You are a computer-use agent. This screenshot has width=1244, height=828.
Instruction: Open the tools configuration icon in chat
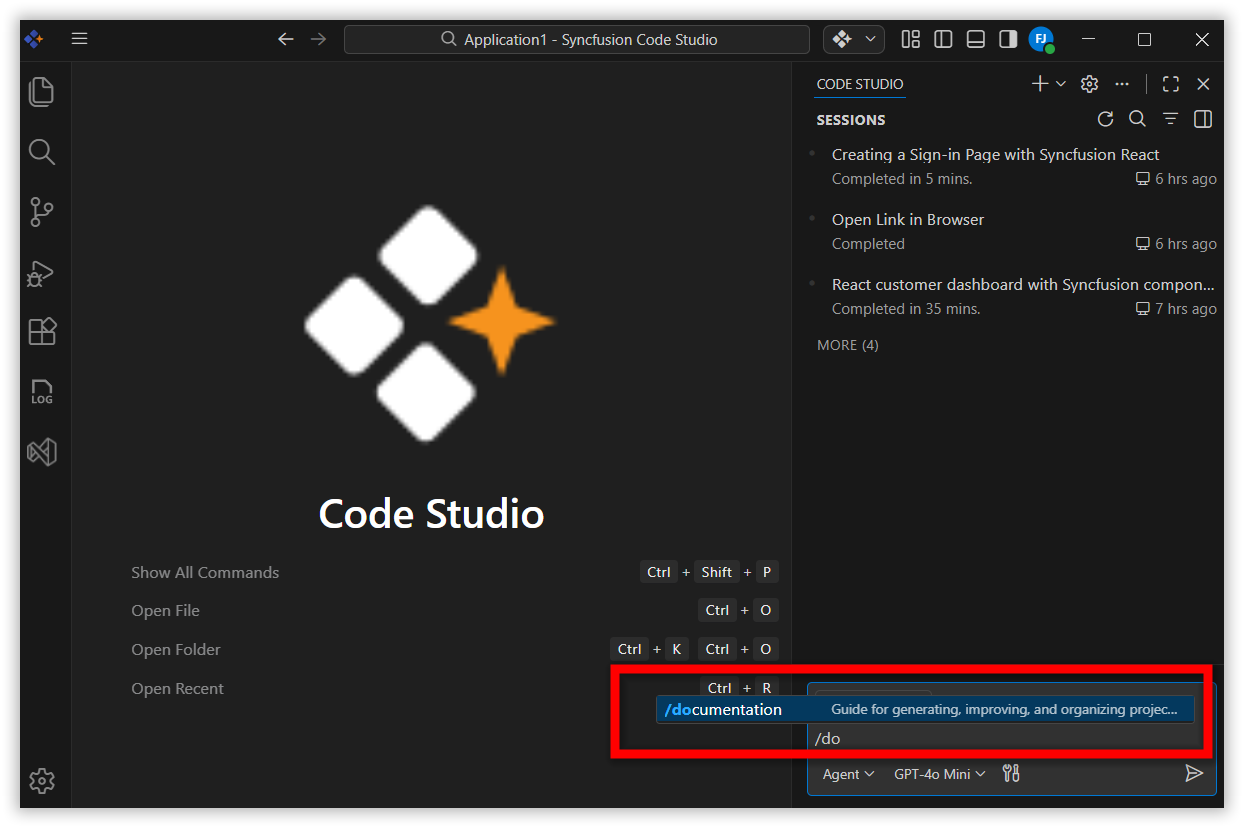1011,773
